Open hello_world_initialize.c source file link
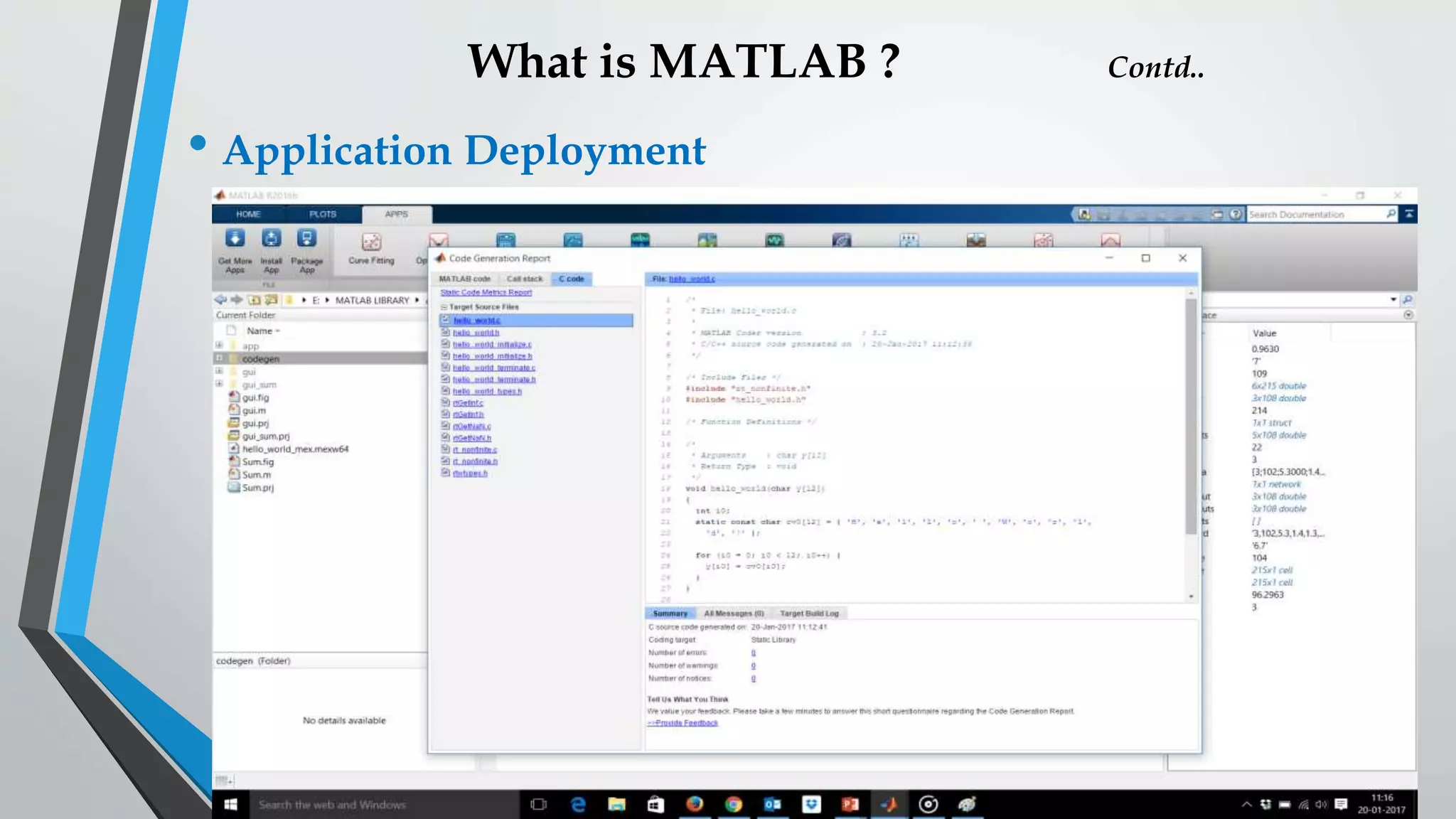The height and width of the screenshot is (819, 1456). coord(492,344)
